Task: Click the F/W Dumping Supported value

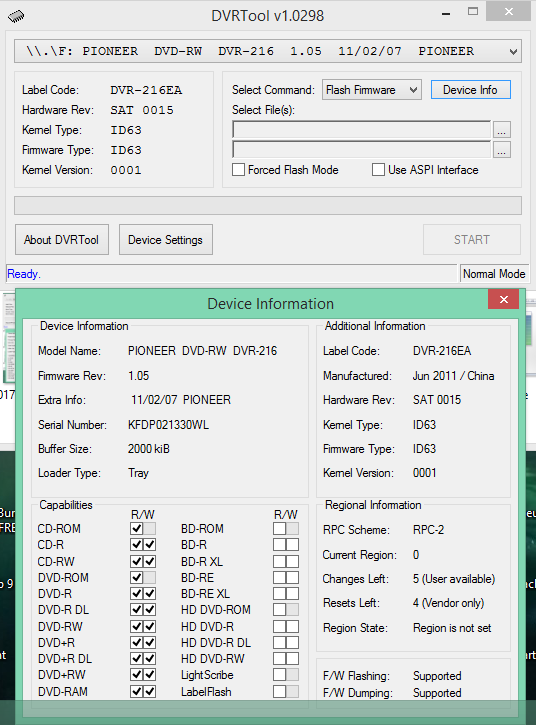Action: click(437, 693)
